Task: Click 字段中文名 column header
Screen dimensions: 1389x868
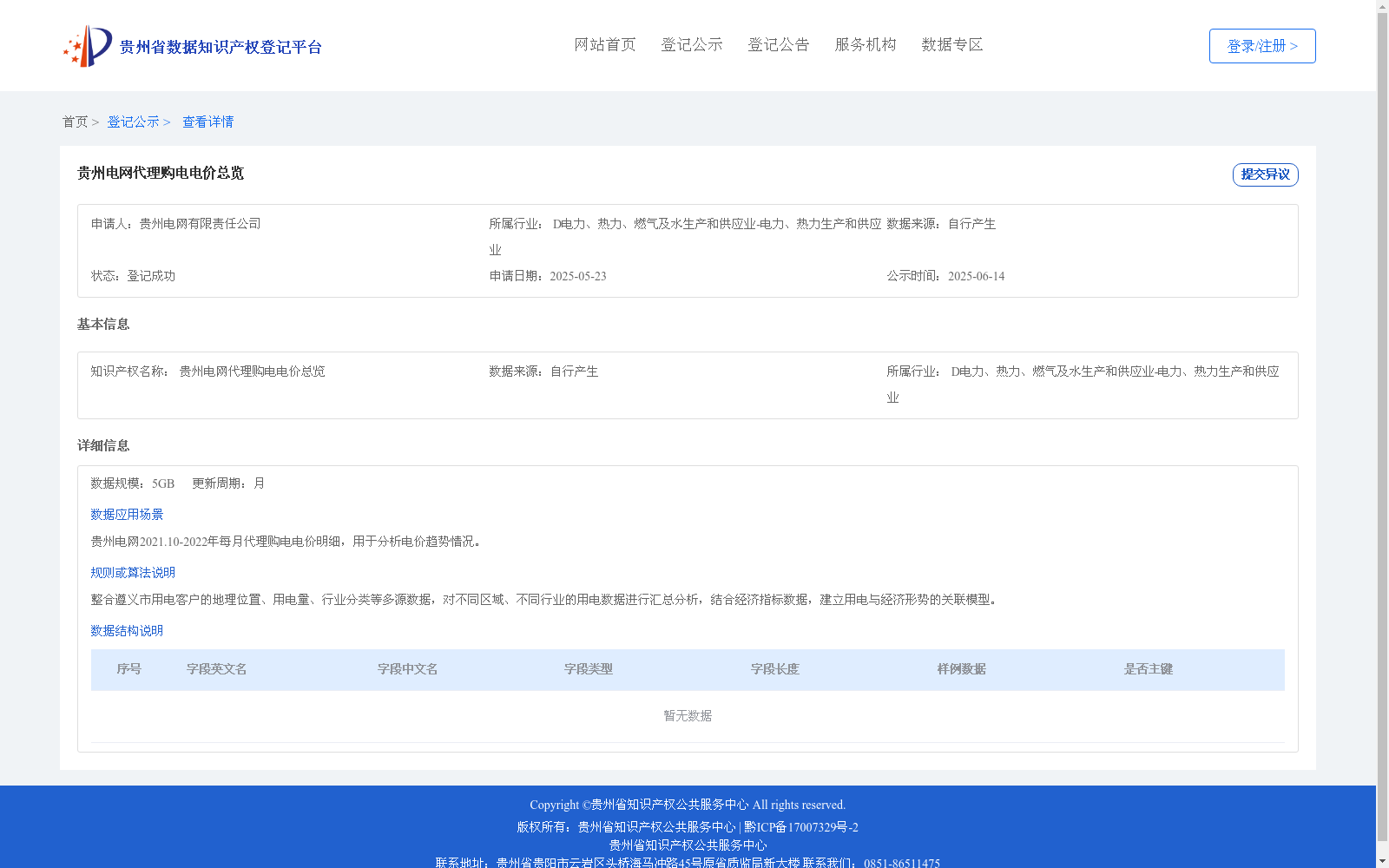Action: click(408, 669)
